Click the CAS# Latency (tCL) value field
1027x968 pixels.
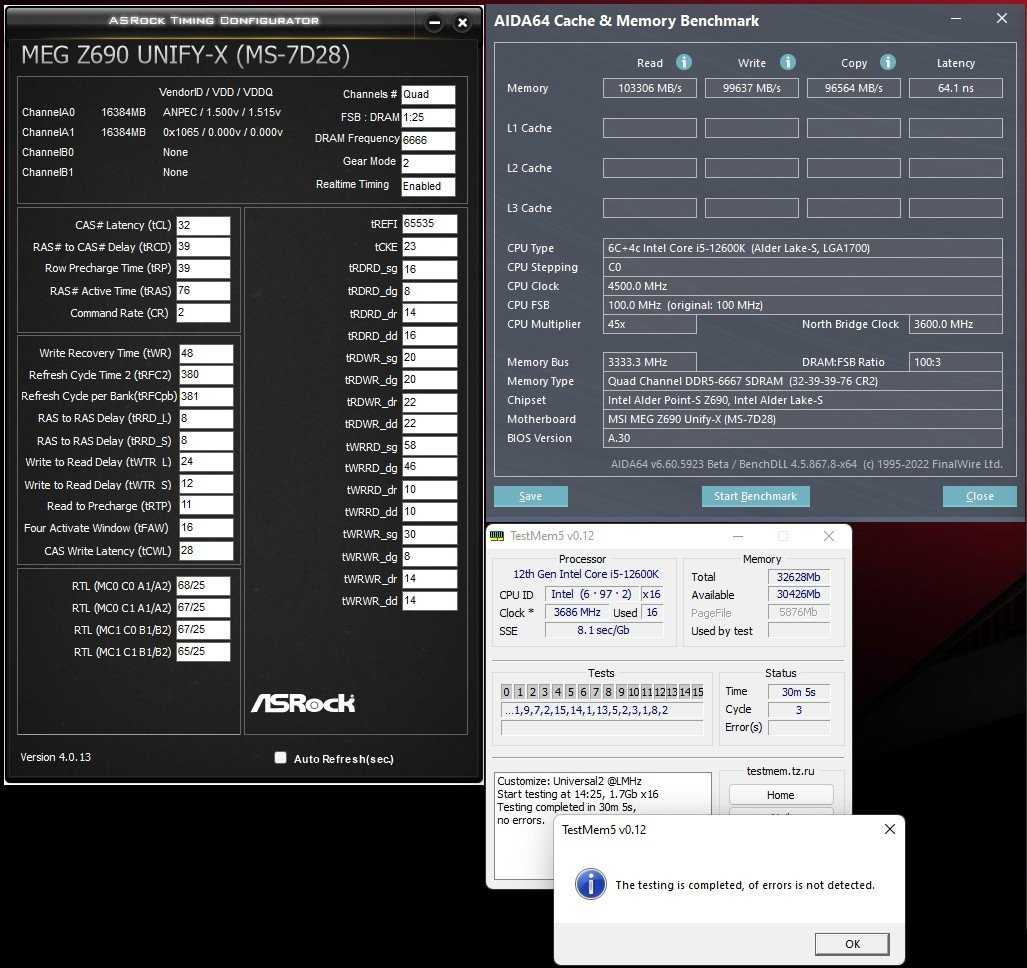pos(203,226)
